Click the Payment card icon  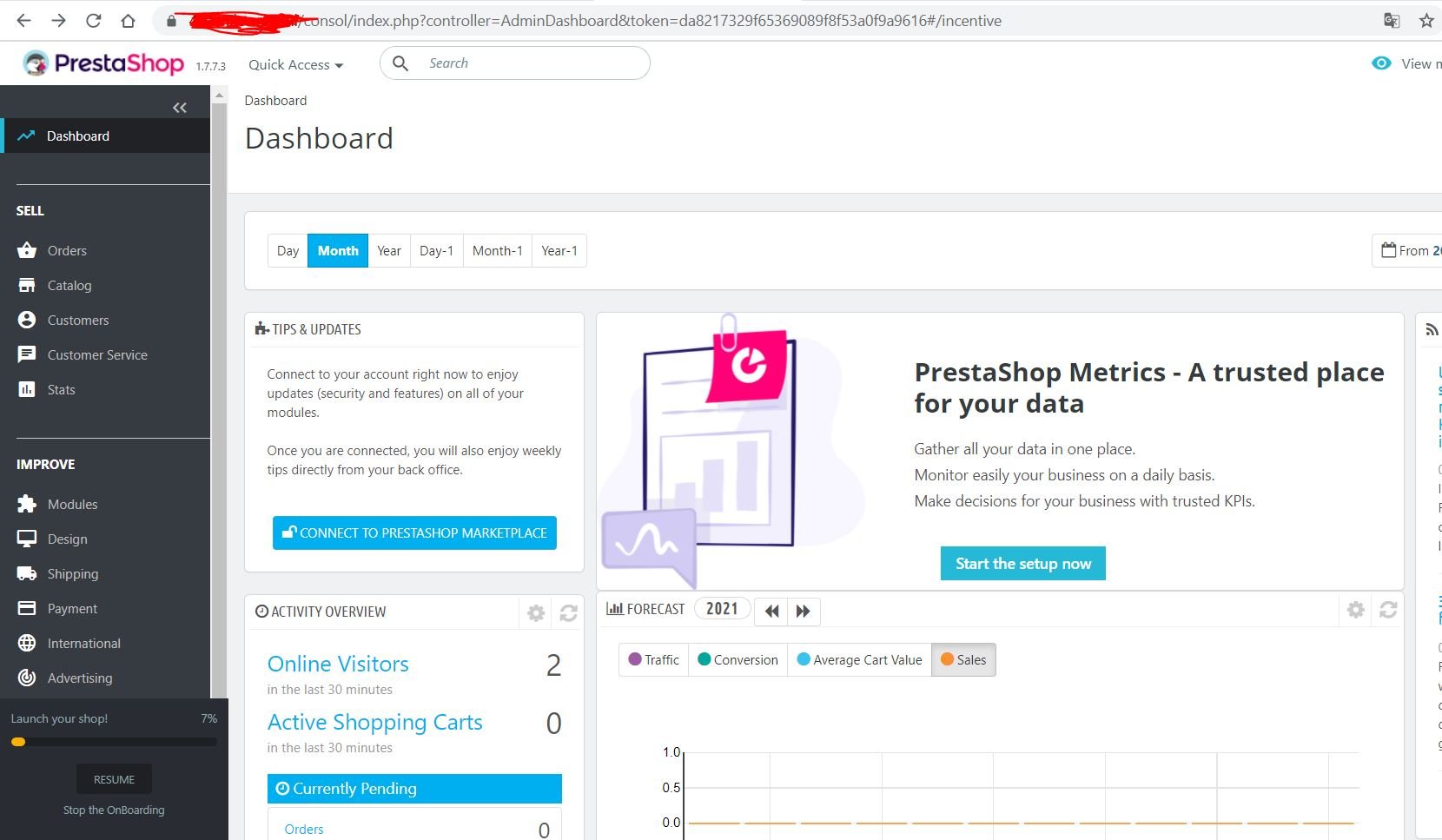pos(27,608)
